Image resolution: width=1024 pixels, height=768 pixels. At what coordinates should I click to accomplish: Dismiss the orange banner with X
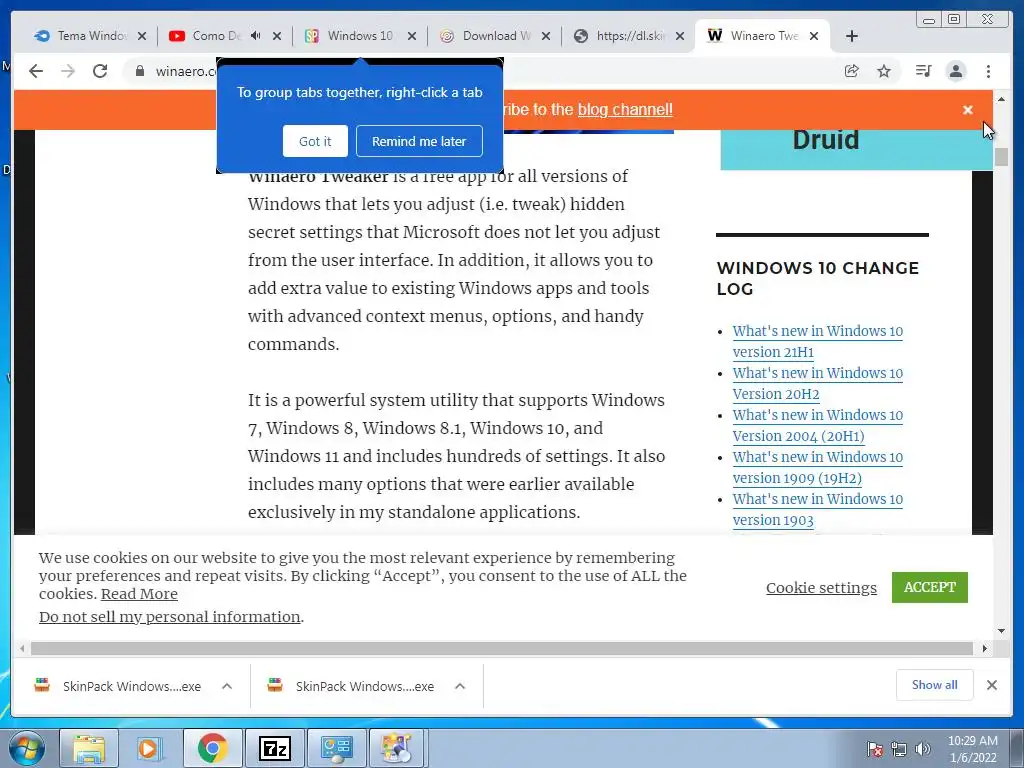click(x=968, y=110)
